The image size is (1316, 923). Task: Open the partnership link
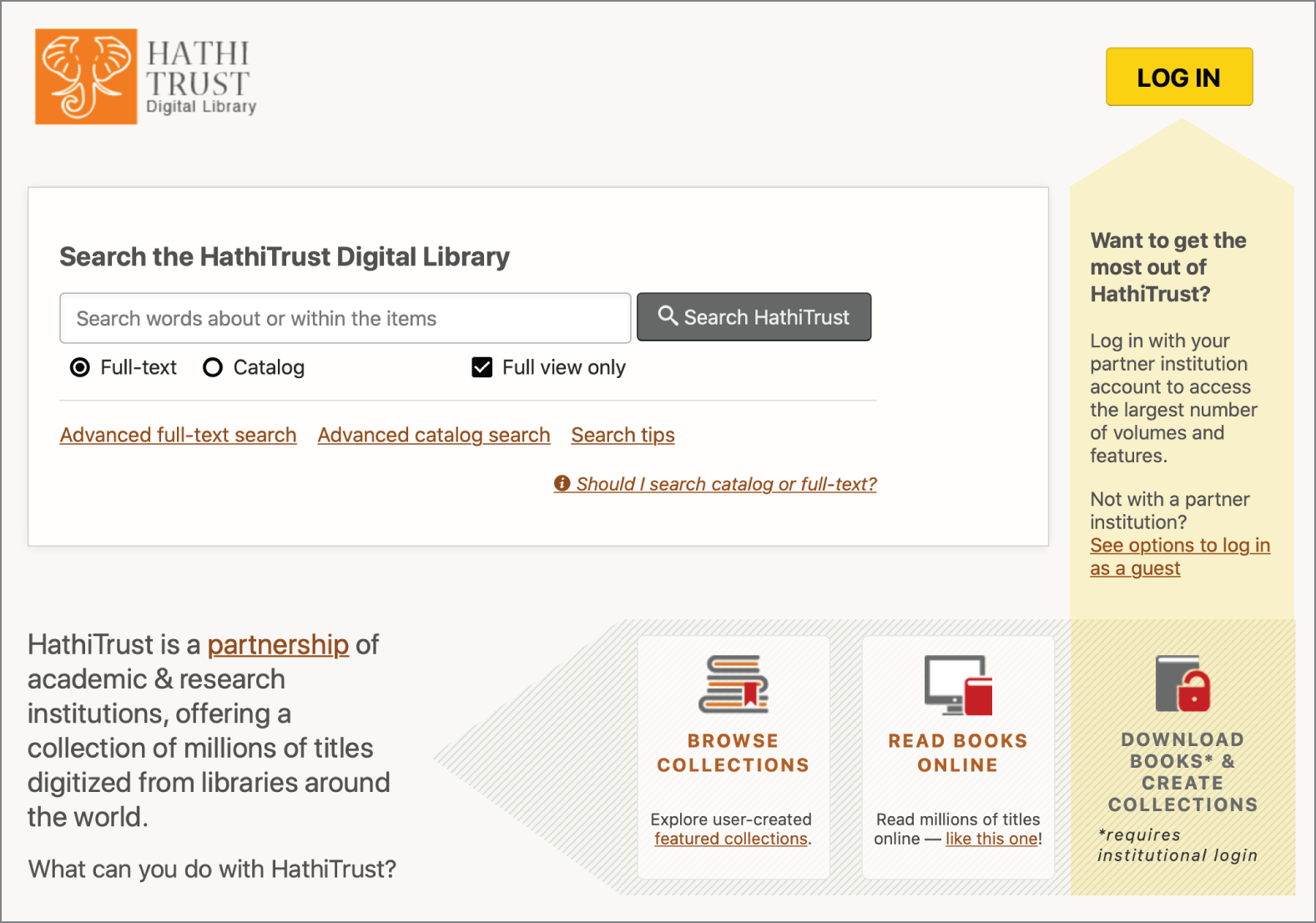[278, 644]
